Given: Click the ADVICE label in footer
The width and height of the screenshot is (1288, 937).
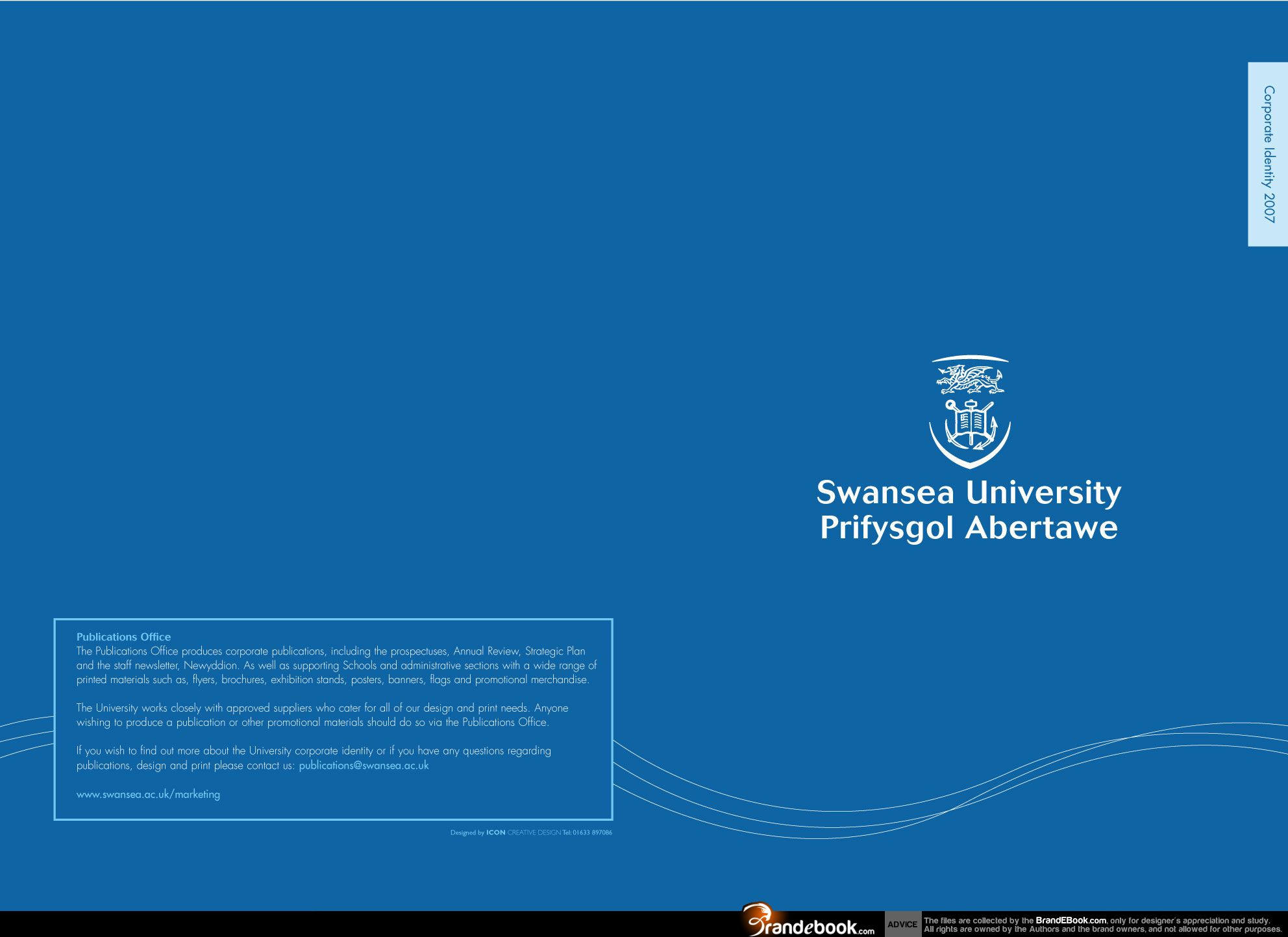Looking at the screenshot, I should pyautogui.click(x=902, y=924).
